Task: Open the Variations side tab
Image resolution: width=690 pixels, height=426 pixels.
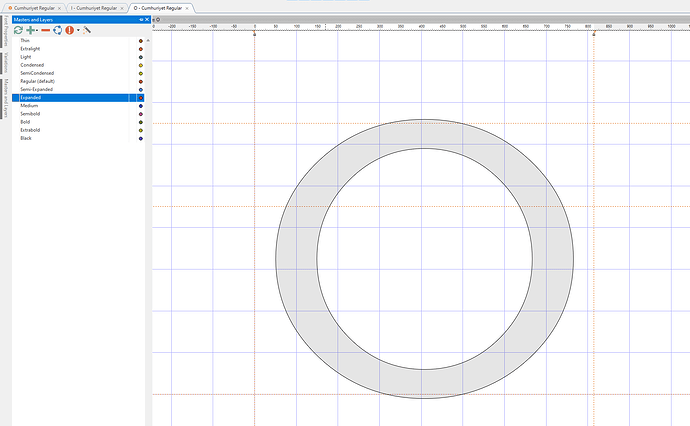Action: [x=4, y=62]
